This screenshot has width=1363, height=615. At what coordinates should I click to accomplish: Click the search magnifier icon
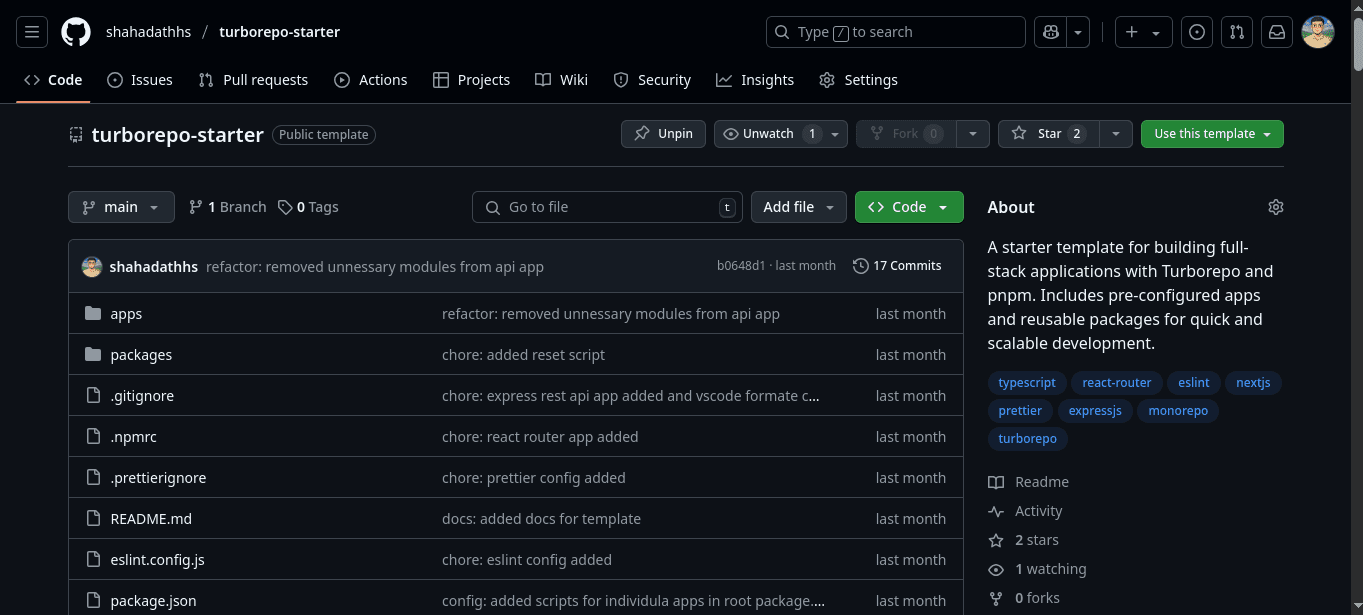coord(782,32)
